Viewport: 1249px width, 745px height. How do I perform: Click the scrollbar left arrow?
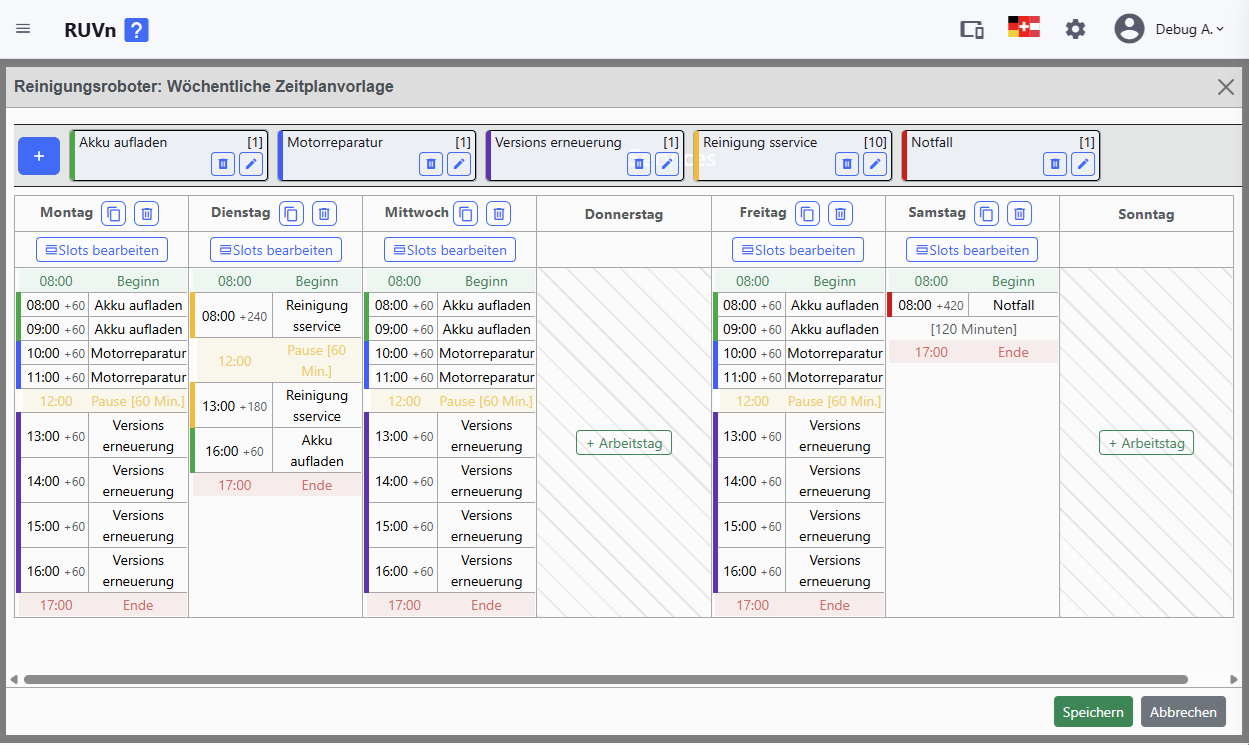coord(13,680)
